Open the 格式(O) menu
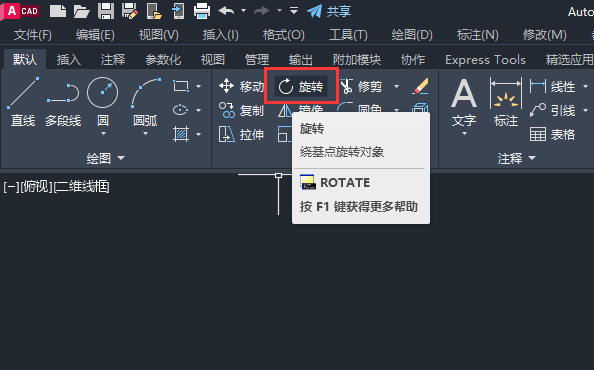This screenshot has width=594, height=370. pyautogui.click(x=284, y=35)
